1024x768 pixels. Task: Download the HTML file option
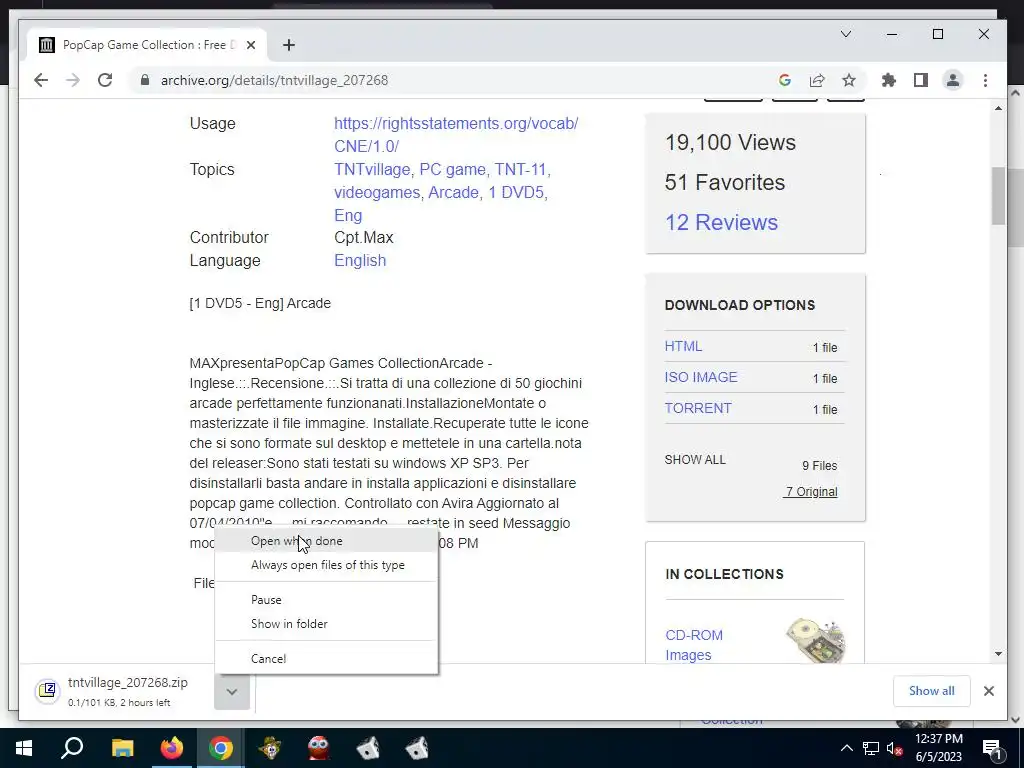(683, 346)
